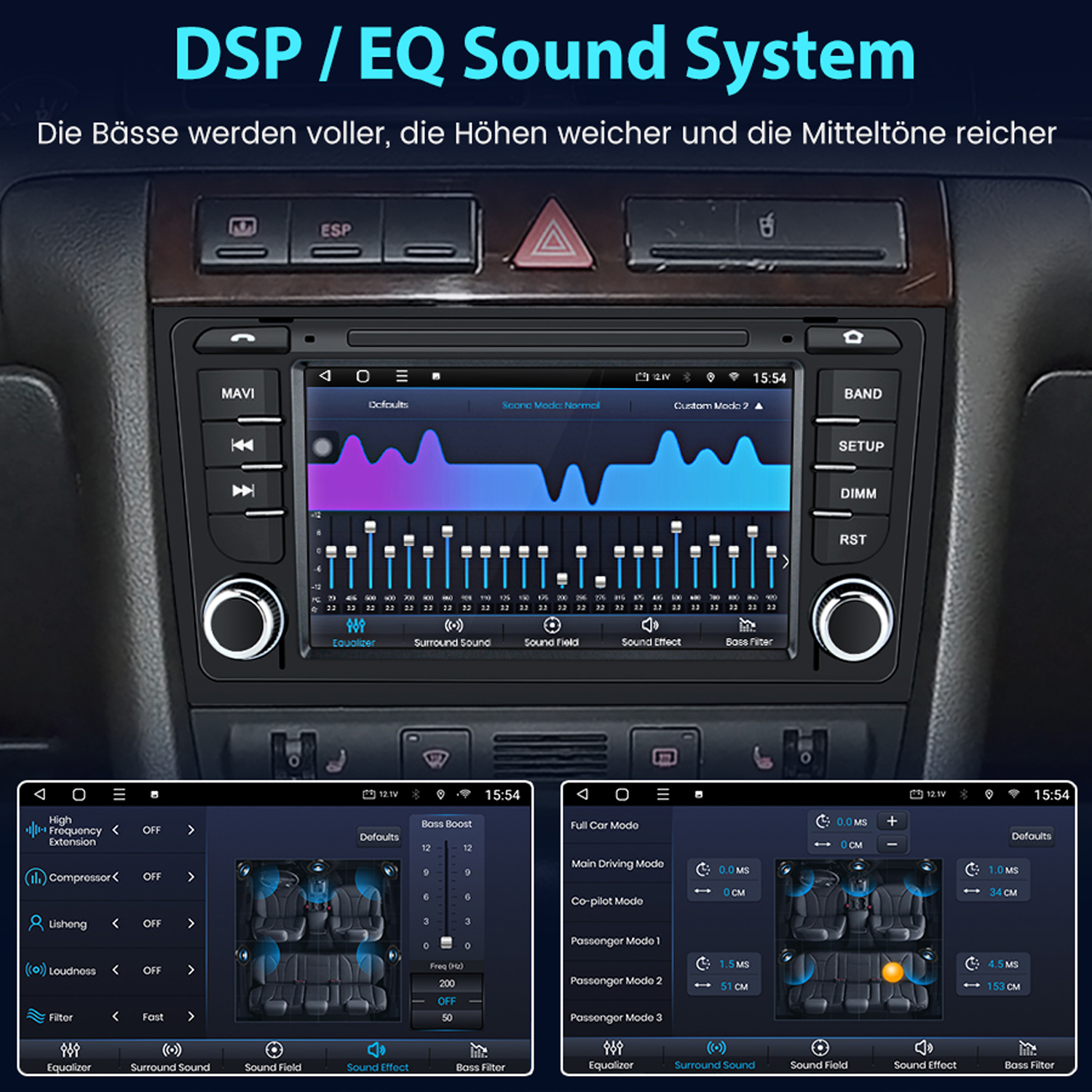Image resolution: width=1092 pixels, height=1092 pixels.
Task: Click Filter right arrow next to Fast
Action: tap(191, 1016)
